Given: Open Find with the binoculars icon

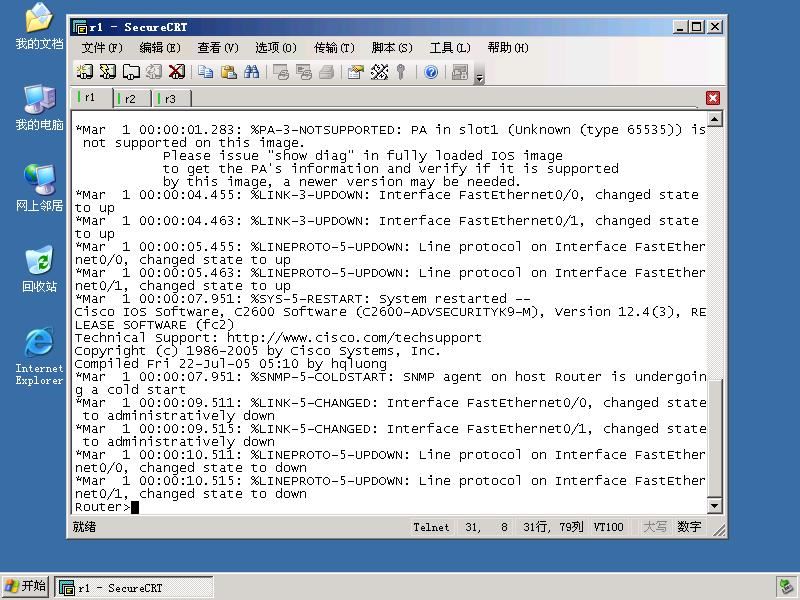Looking at the screenshot, I should coord(252,72).
